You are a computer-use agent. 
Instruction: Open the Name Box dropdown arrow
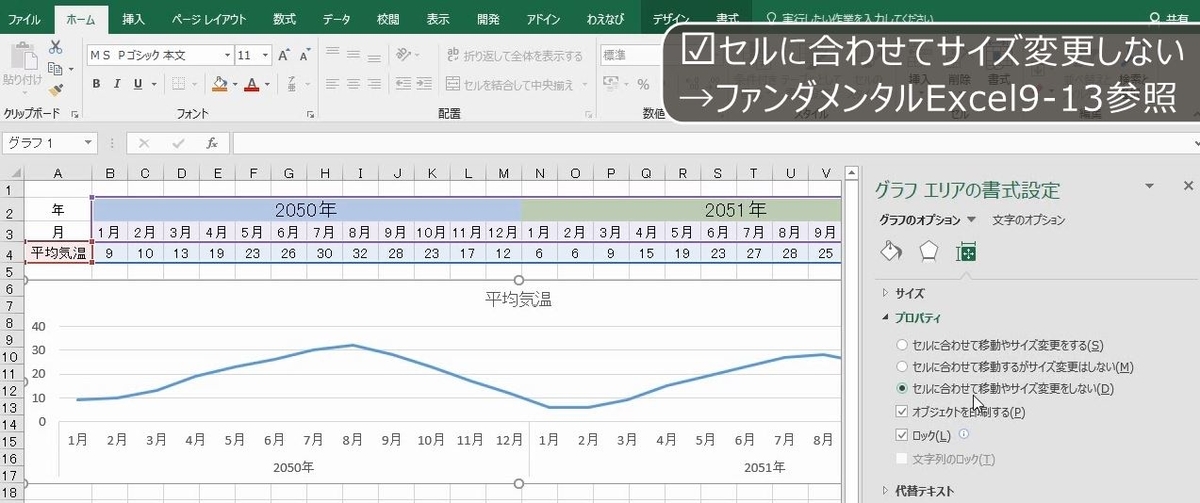coord(88,143)
